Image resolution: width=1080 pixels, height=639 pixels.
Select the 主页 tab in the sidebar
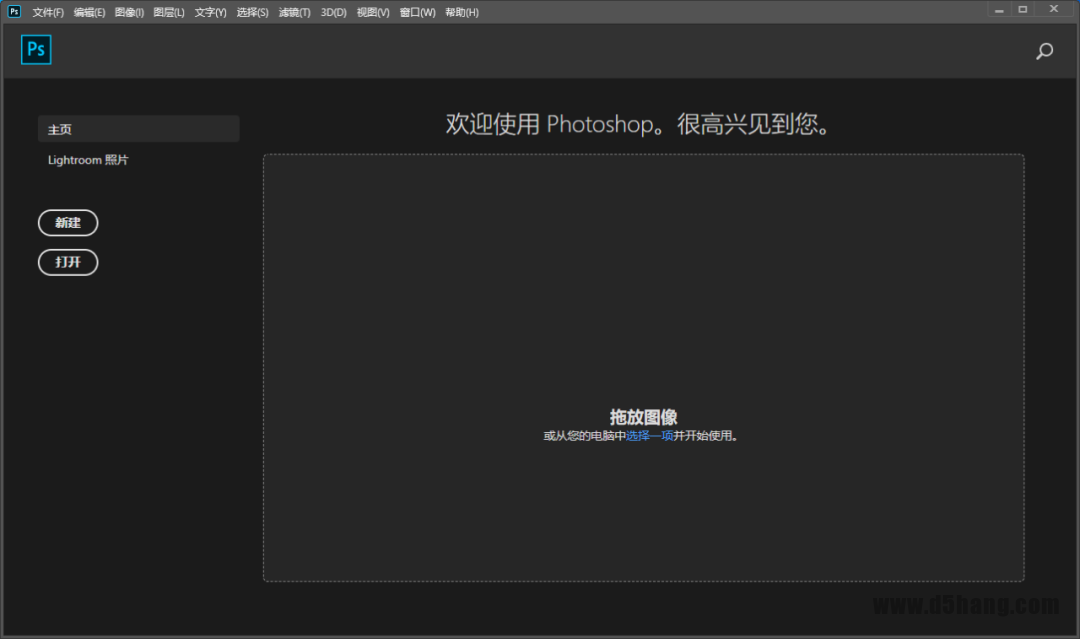click(x=138, y=129)
